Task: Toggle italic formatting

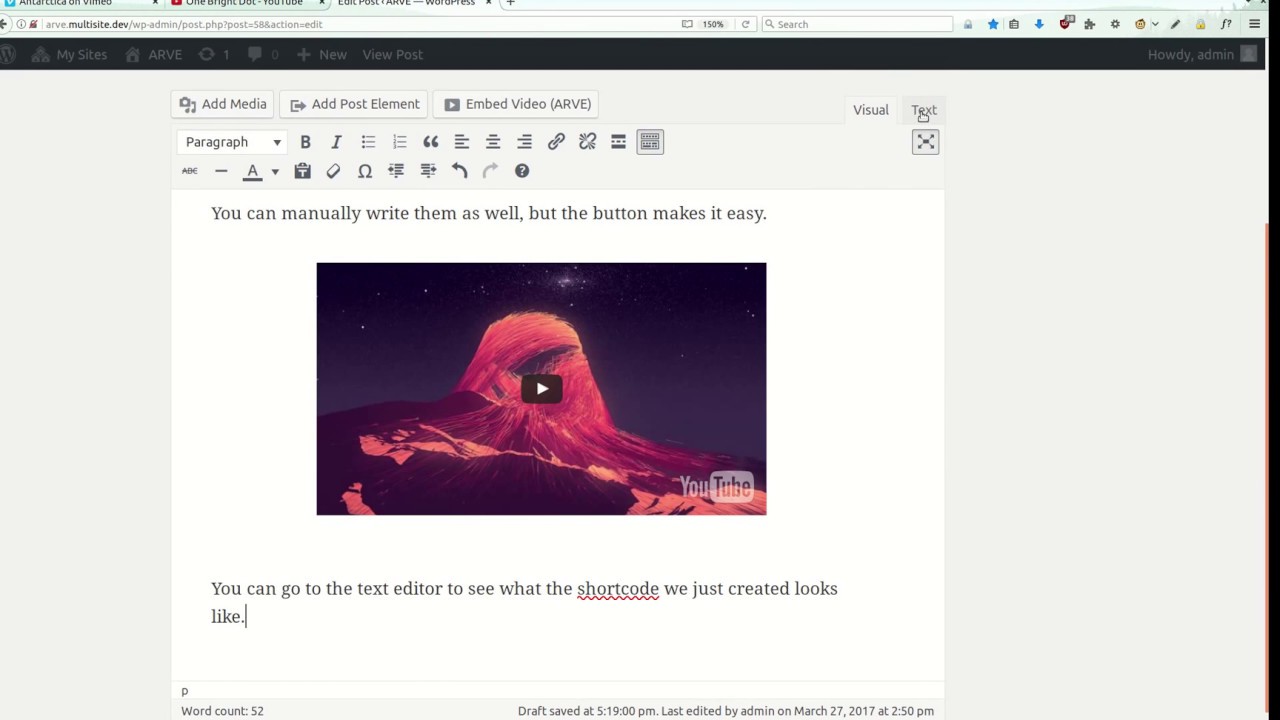Action: [337, 142]
